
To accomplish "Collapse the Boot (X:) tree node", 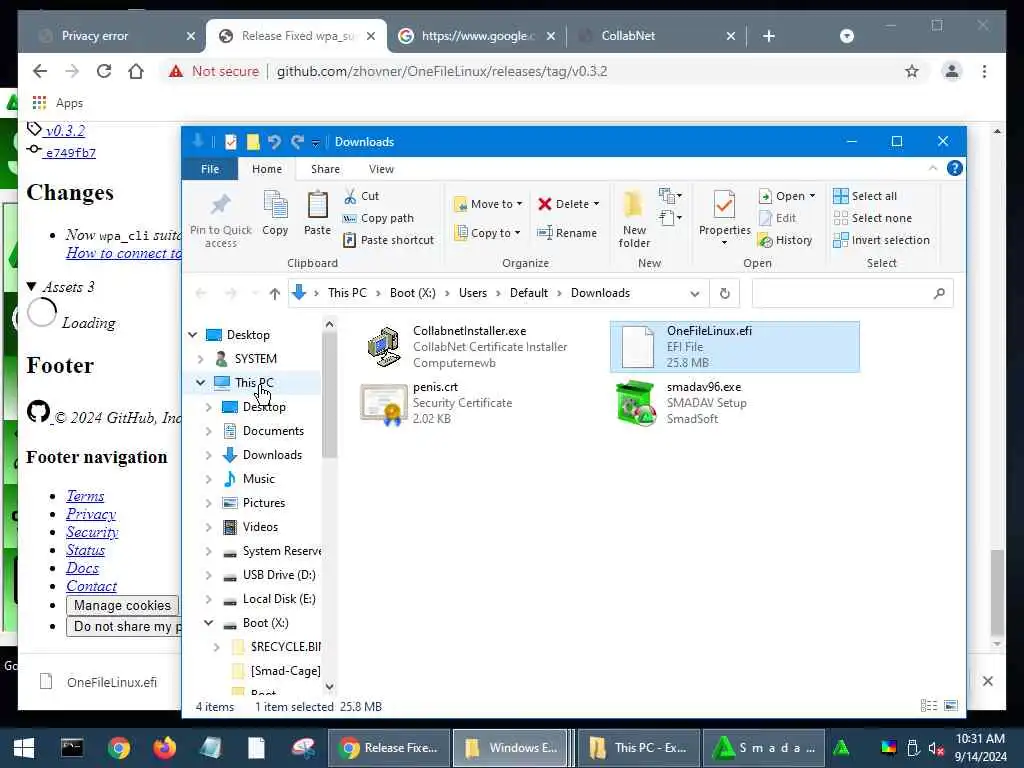I will (208, 623).
